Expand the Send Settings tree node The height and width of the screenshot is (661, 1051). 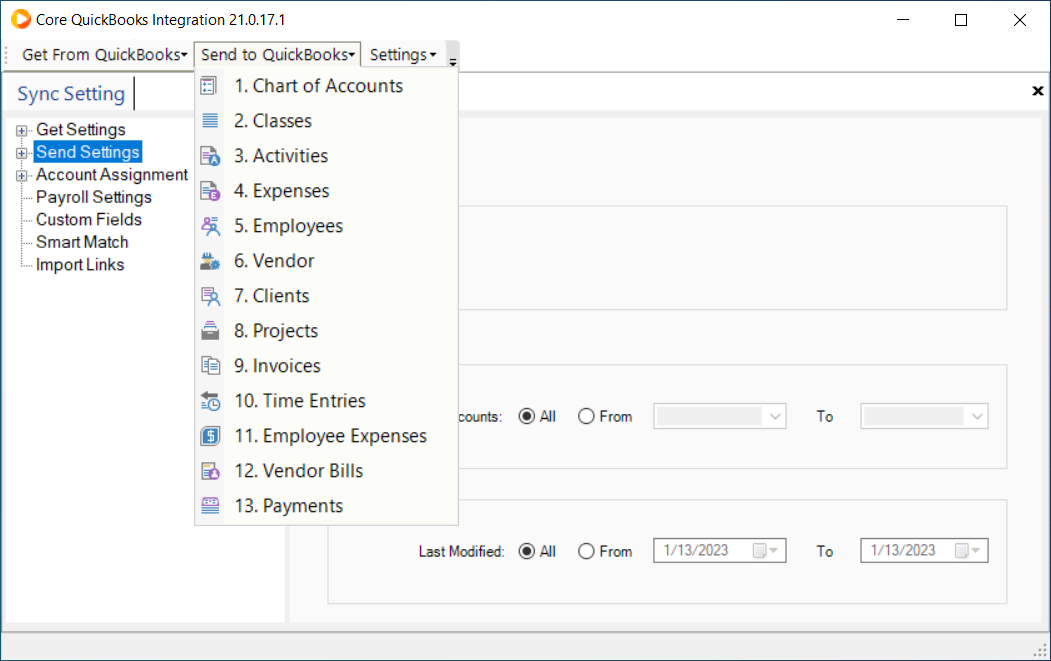tap(21, 154)
